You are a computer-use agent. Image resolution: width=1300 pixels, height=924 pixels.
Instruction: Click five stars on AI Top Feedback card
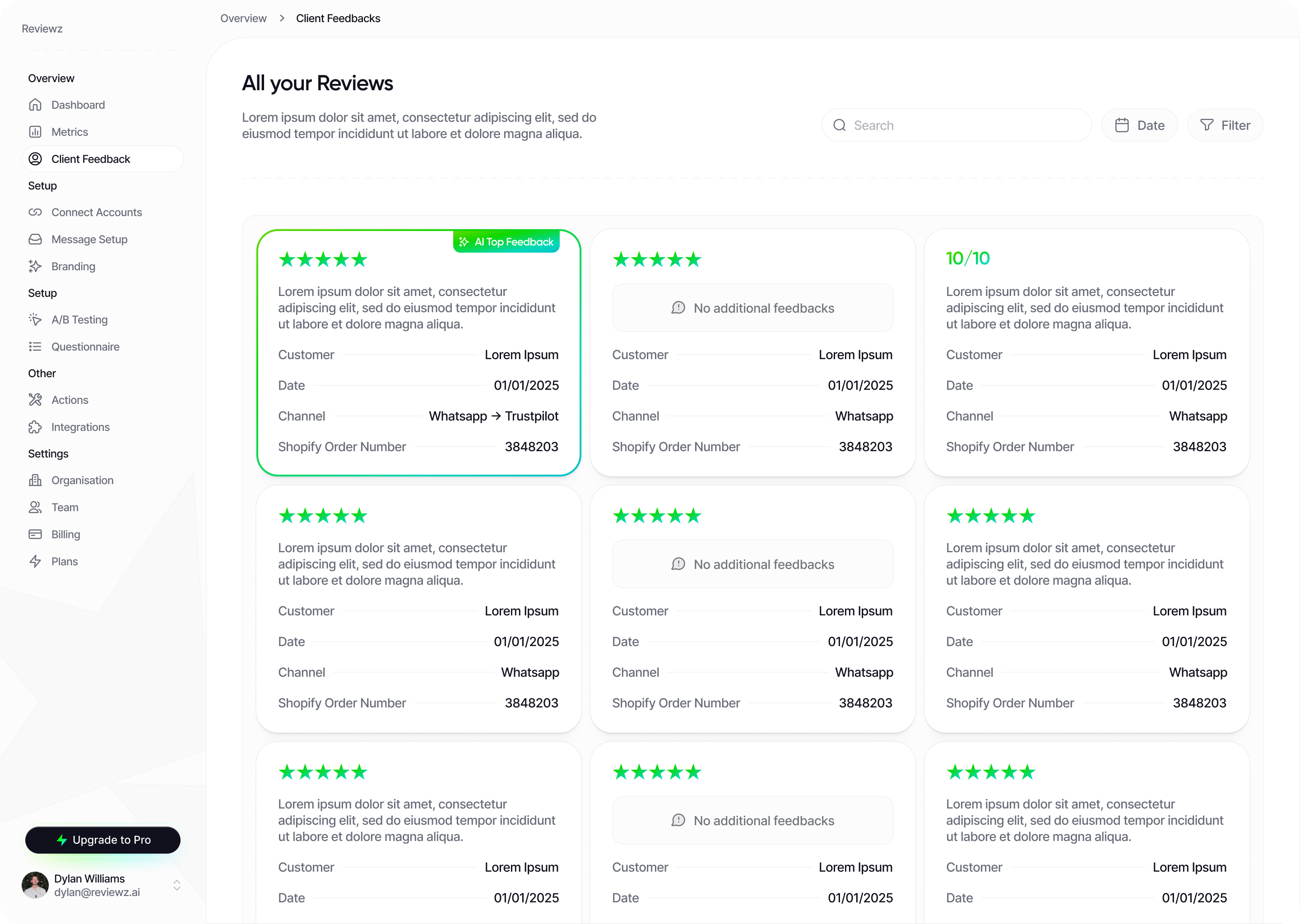(323, 259)
